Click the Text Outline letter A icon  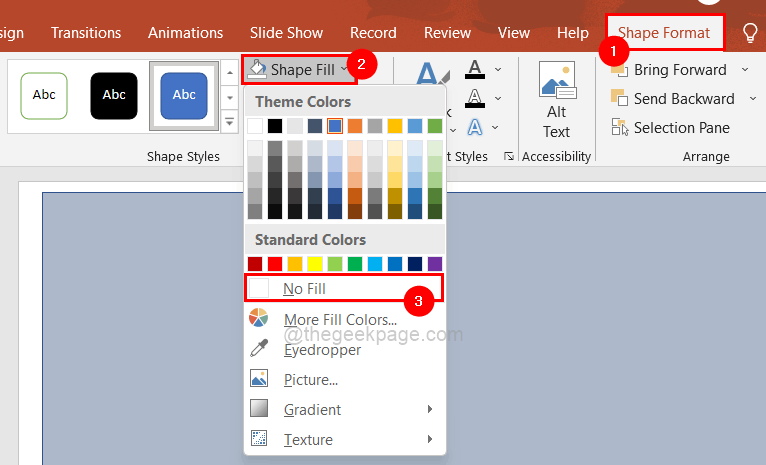point(475,98)
